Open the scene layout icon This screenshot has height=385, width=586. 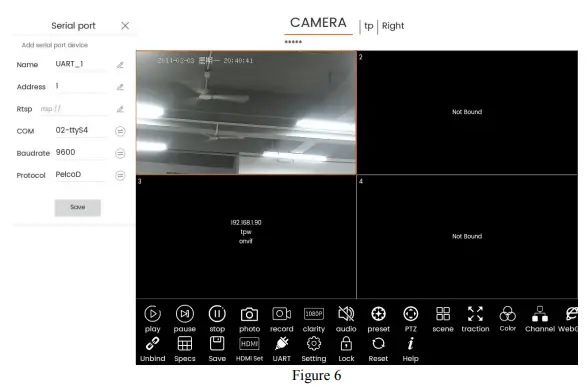tap(443, 314)
